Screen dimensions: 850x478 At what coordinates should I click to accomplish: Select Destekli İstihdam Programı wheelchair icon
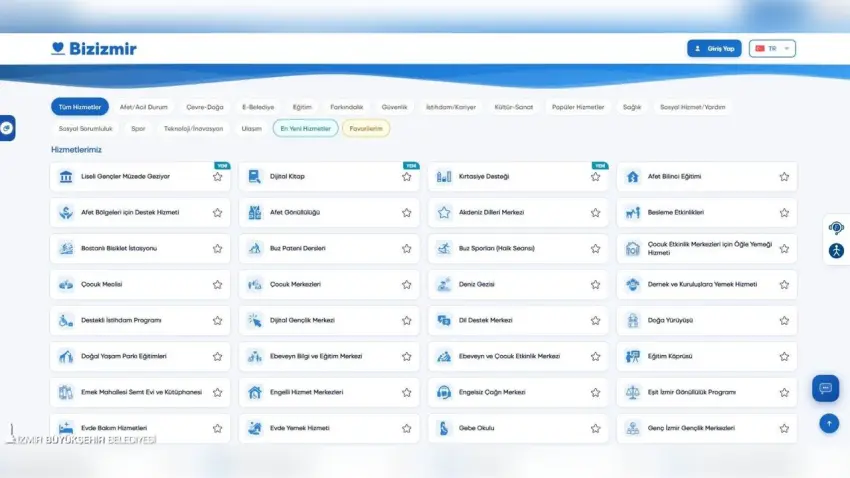pos(66,320)
